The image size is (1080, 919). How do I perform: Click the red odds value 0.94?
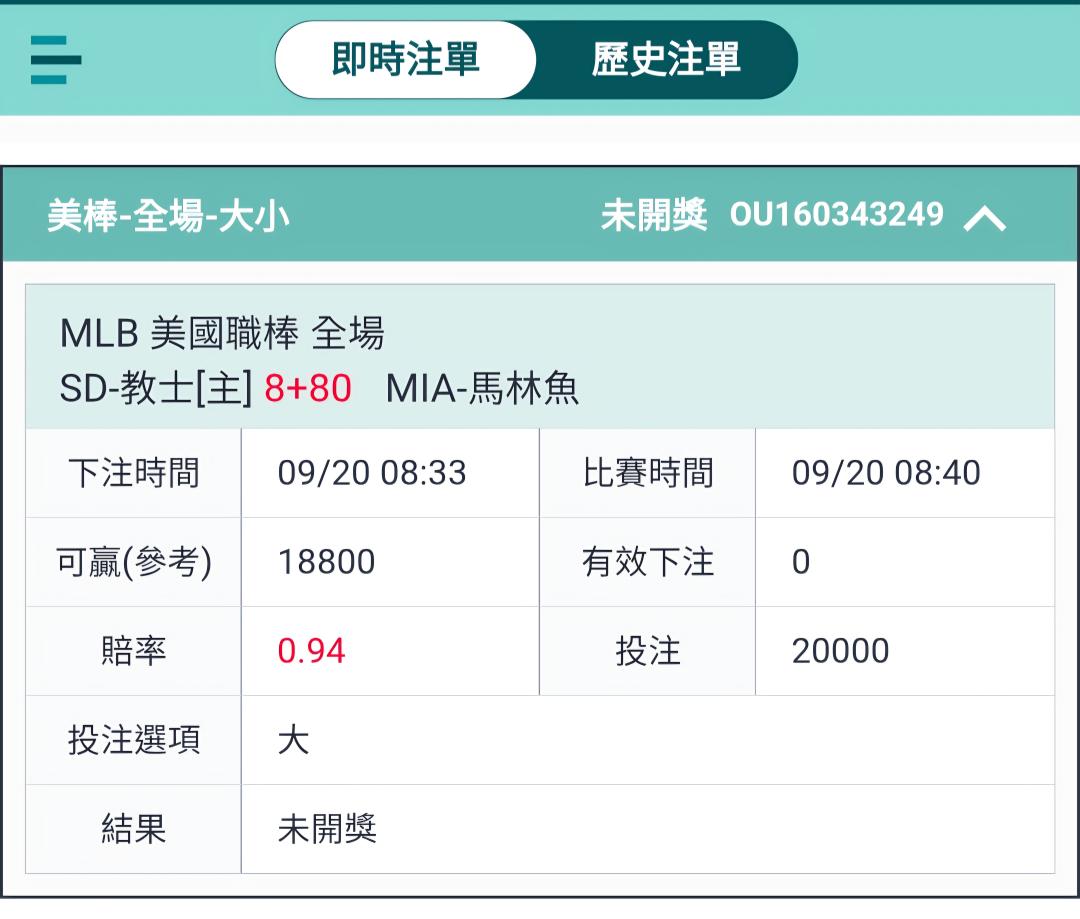click(x=311, y=651)
